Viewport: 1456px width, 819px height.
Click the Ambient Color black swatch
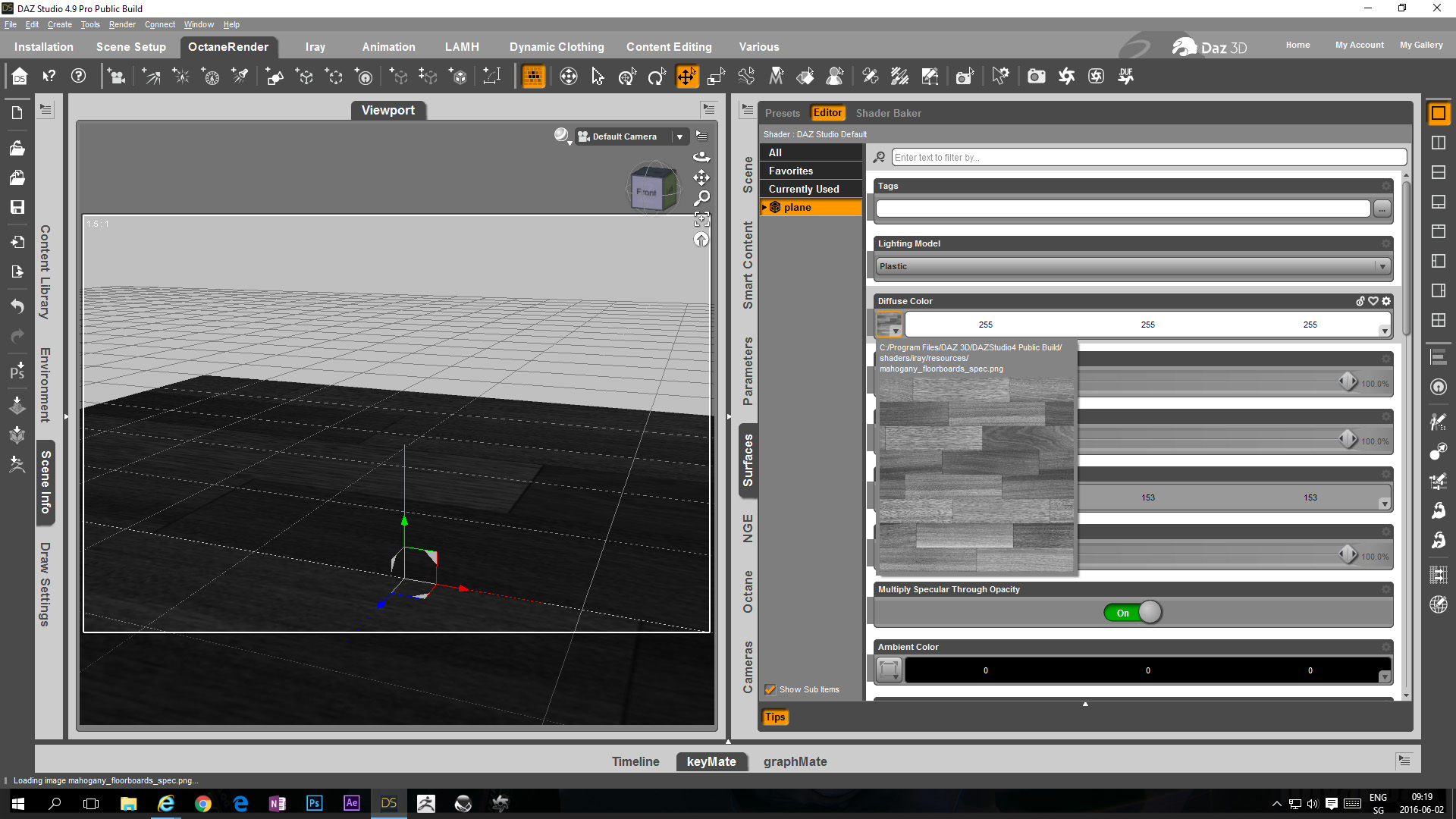[1147, 670]
